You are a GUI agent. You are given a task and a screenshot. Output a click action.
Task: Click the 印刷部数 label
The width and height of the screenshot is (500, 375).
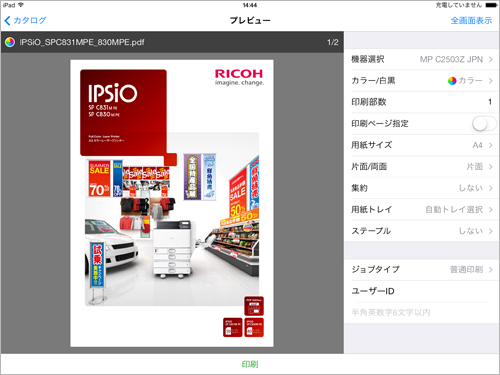(369, 102)
